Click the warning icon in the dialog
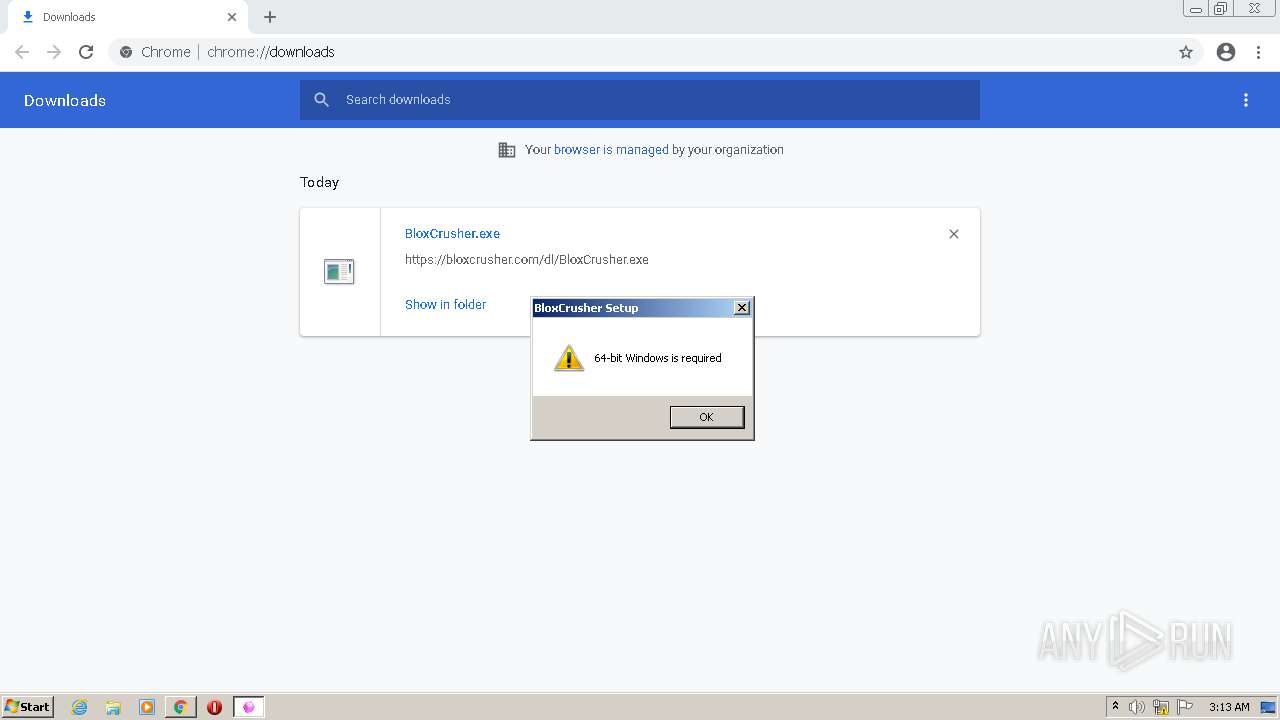 click(569, 358)
